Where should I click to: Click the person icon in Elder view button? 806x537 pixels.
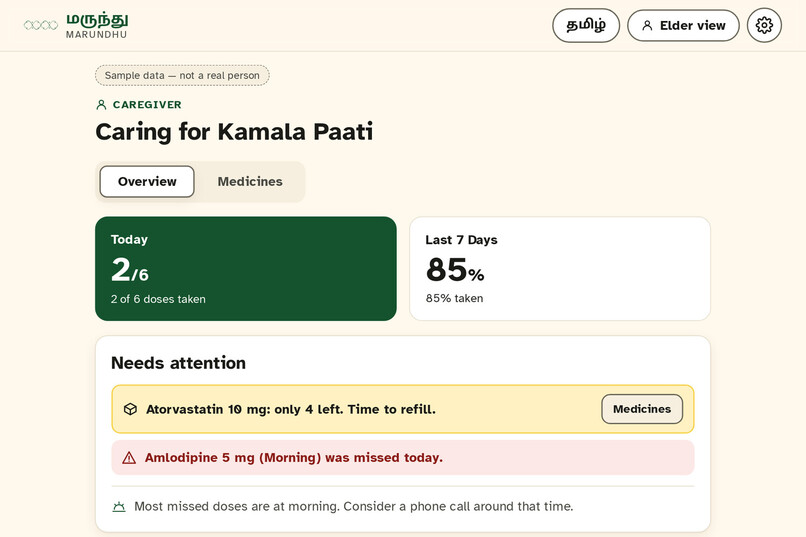pyautogui.click(x=647, y=25)
